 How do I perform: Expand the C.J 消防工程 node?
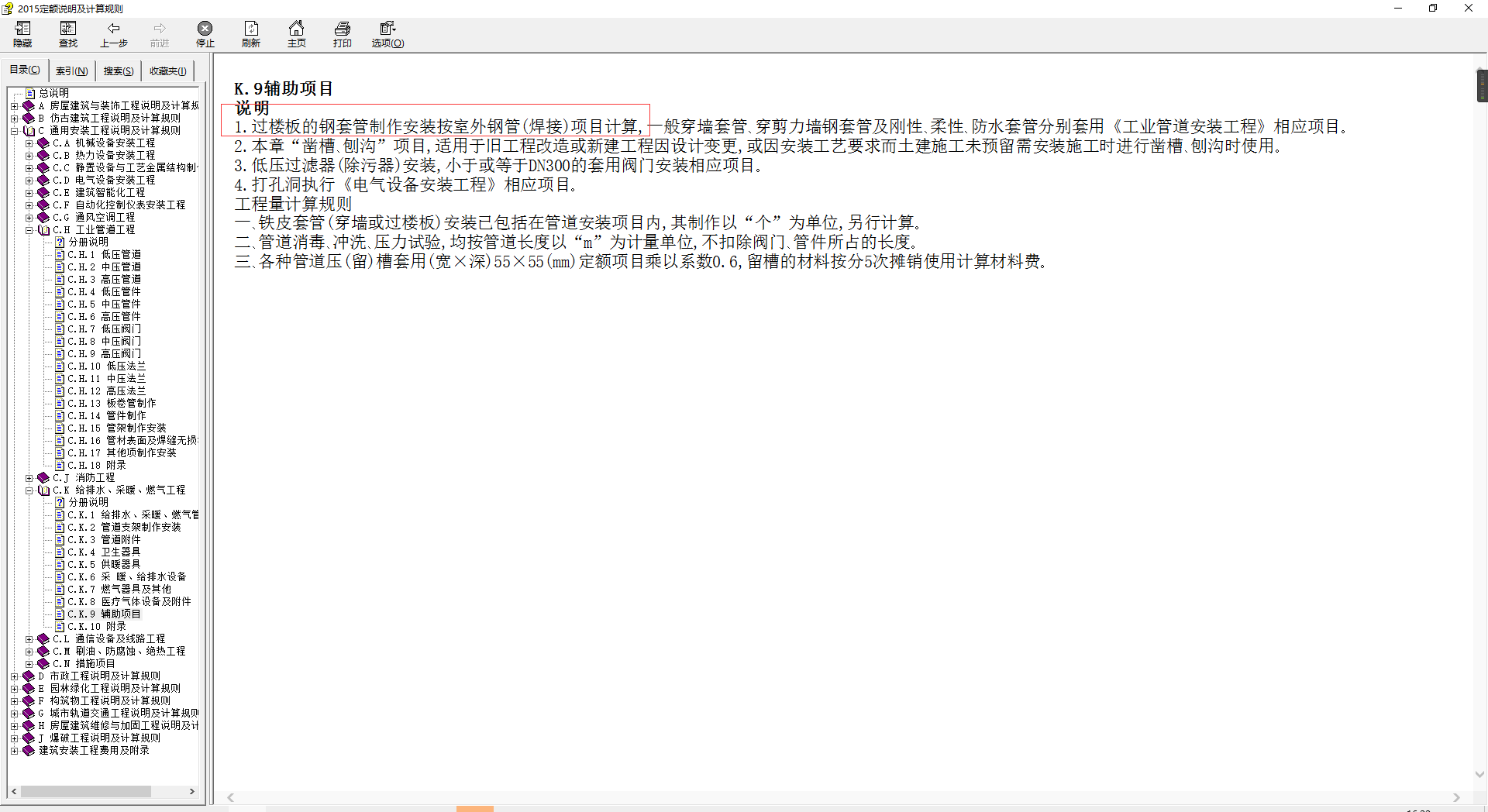coord(29,478)
